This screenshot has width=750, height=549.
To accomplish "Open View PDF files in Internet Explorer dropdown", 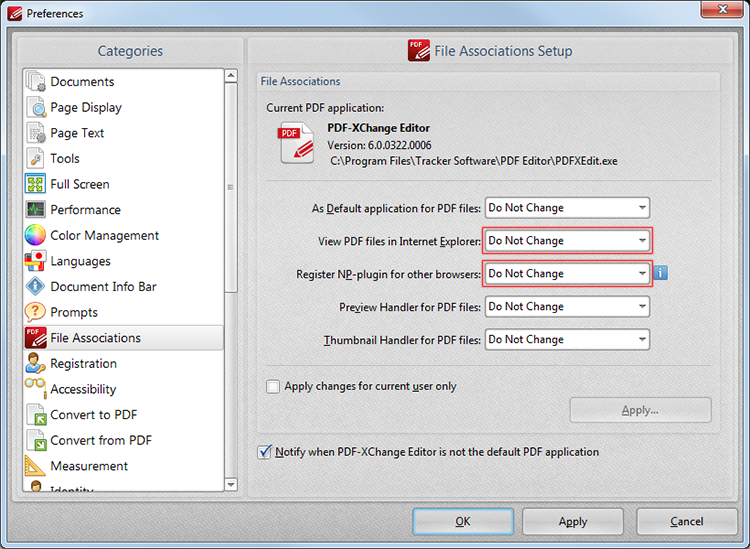I will 567,241.
